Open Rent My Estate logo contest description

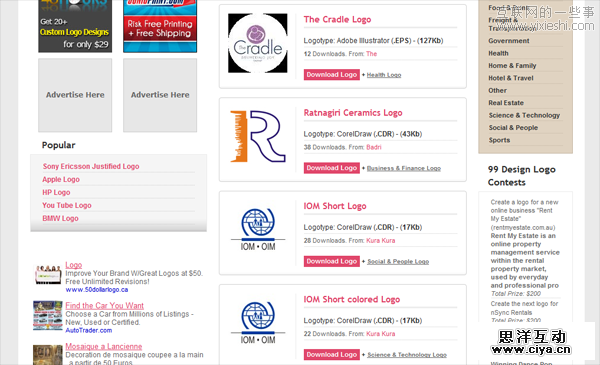[525, 244]
